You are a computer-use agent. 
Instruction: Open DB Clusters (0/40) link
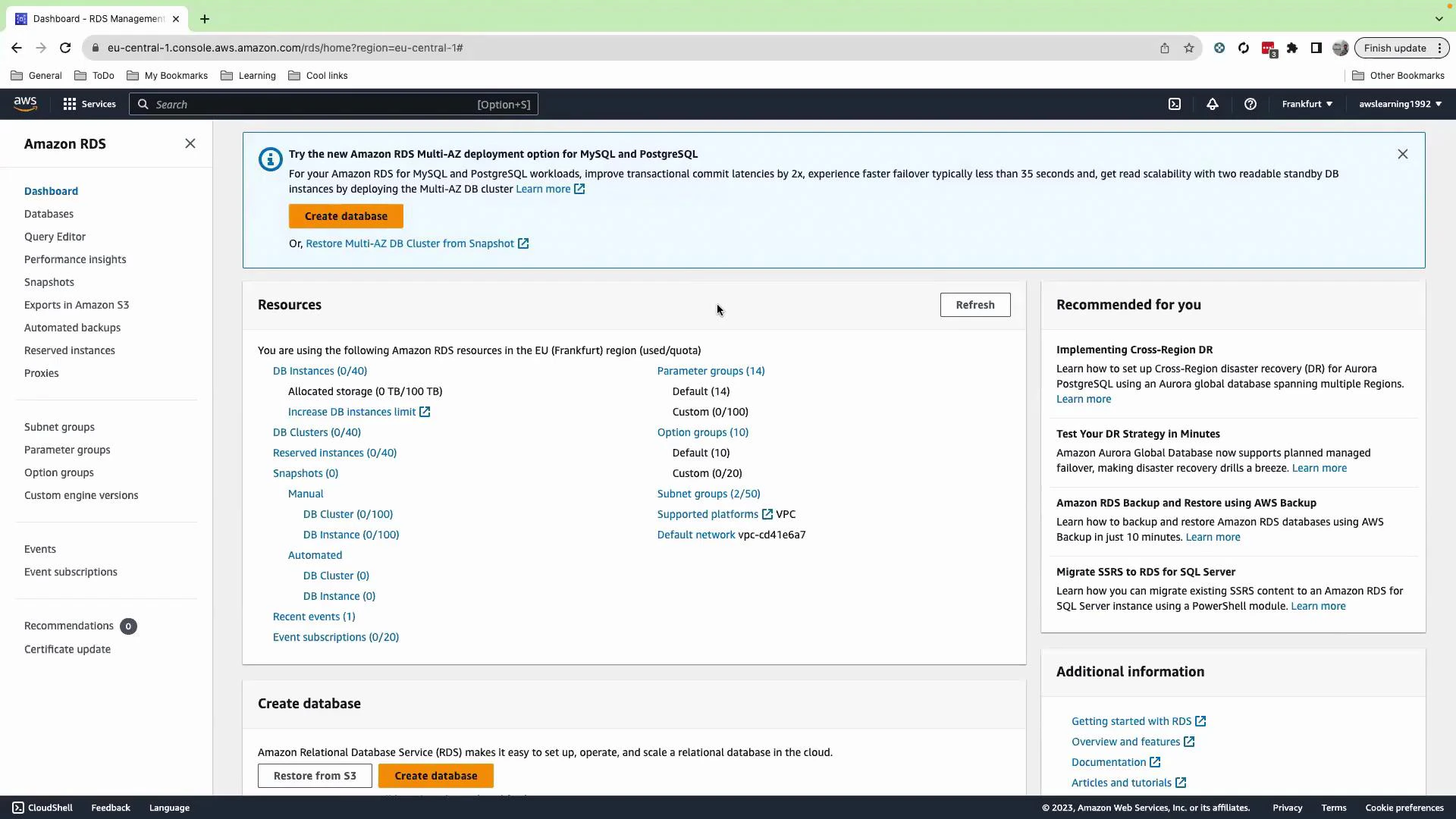pos(317,432)
